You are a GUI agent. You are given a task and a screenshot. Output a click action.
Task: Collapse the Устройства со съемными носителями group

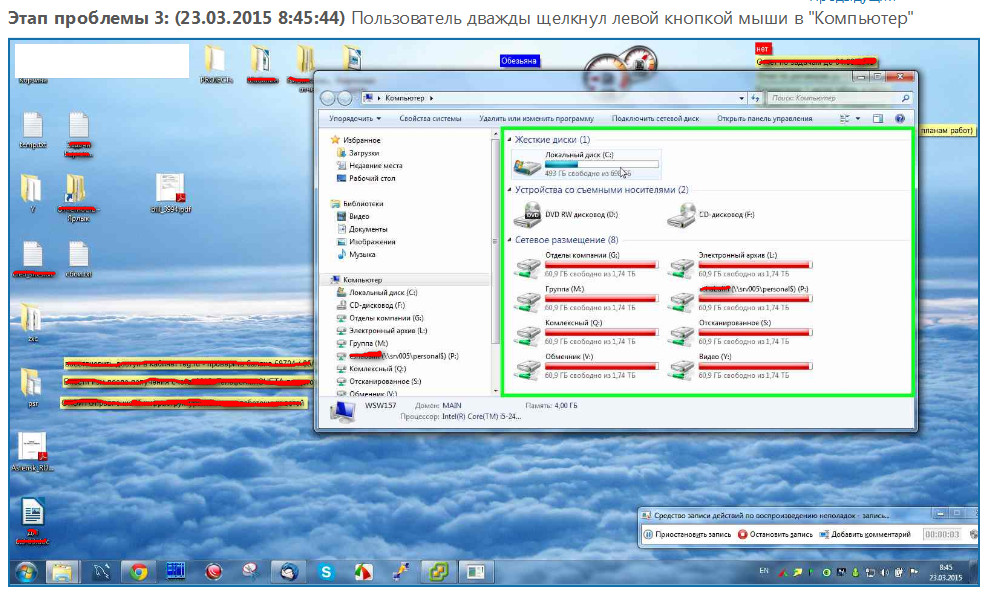[509, 189]
